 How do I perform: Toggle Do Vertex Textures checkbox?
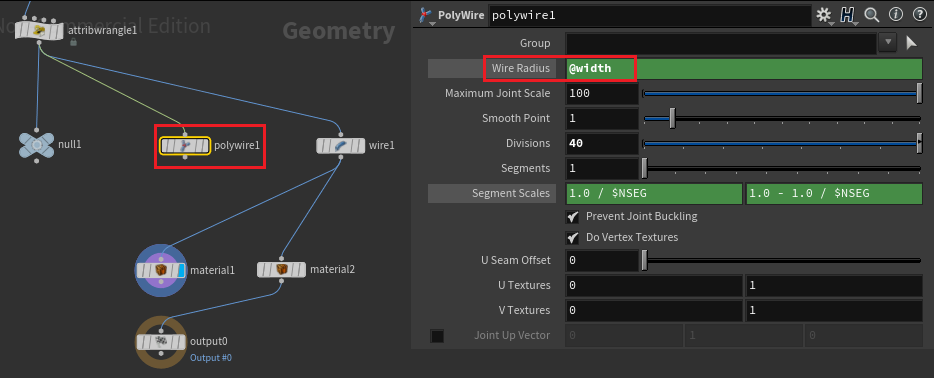click(x=573, y=238)
